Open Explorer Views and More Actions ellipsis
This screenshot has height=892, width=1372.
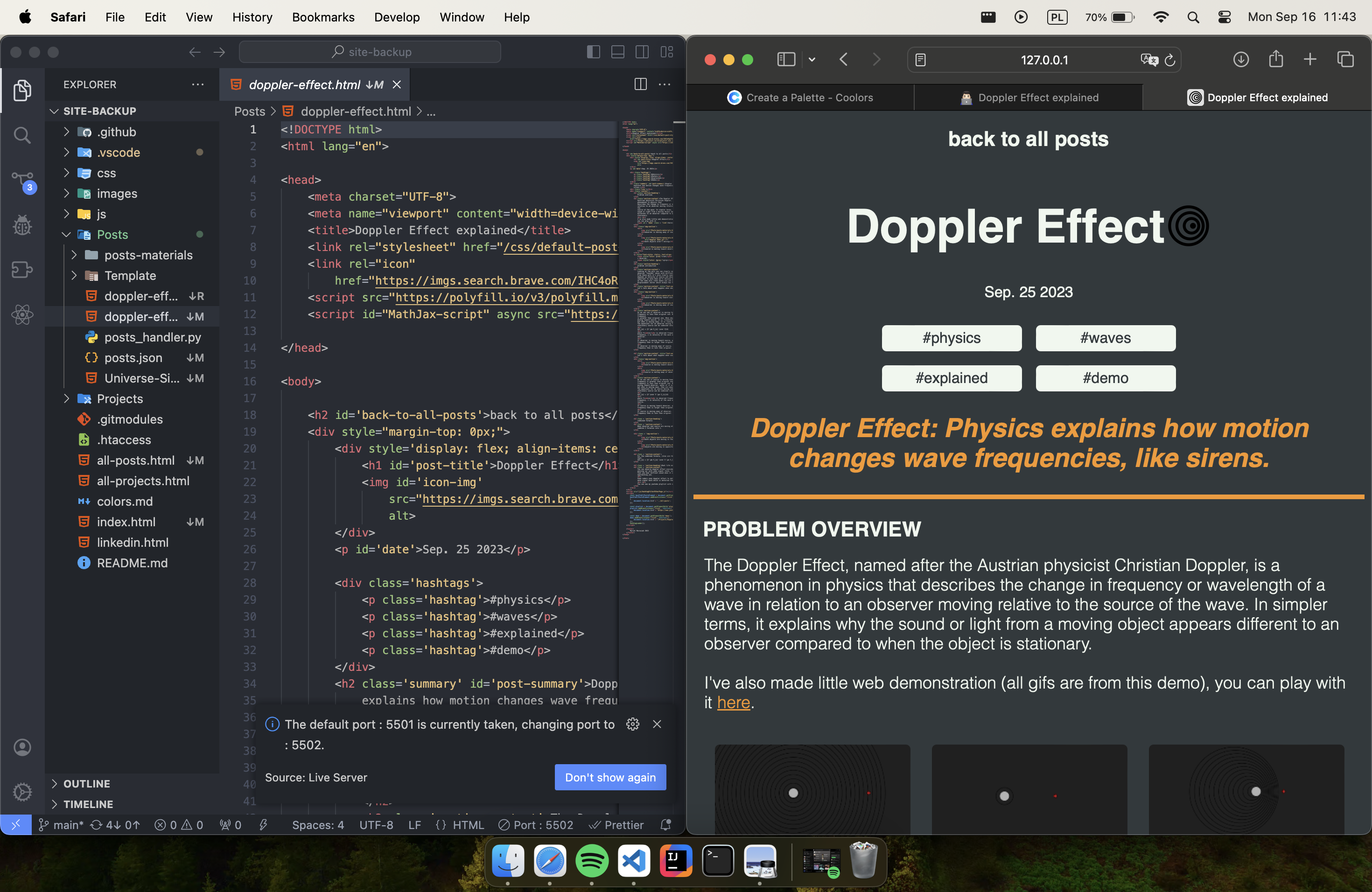(198, 85)
